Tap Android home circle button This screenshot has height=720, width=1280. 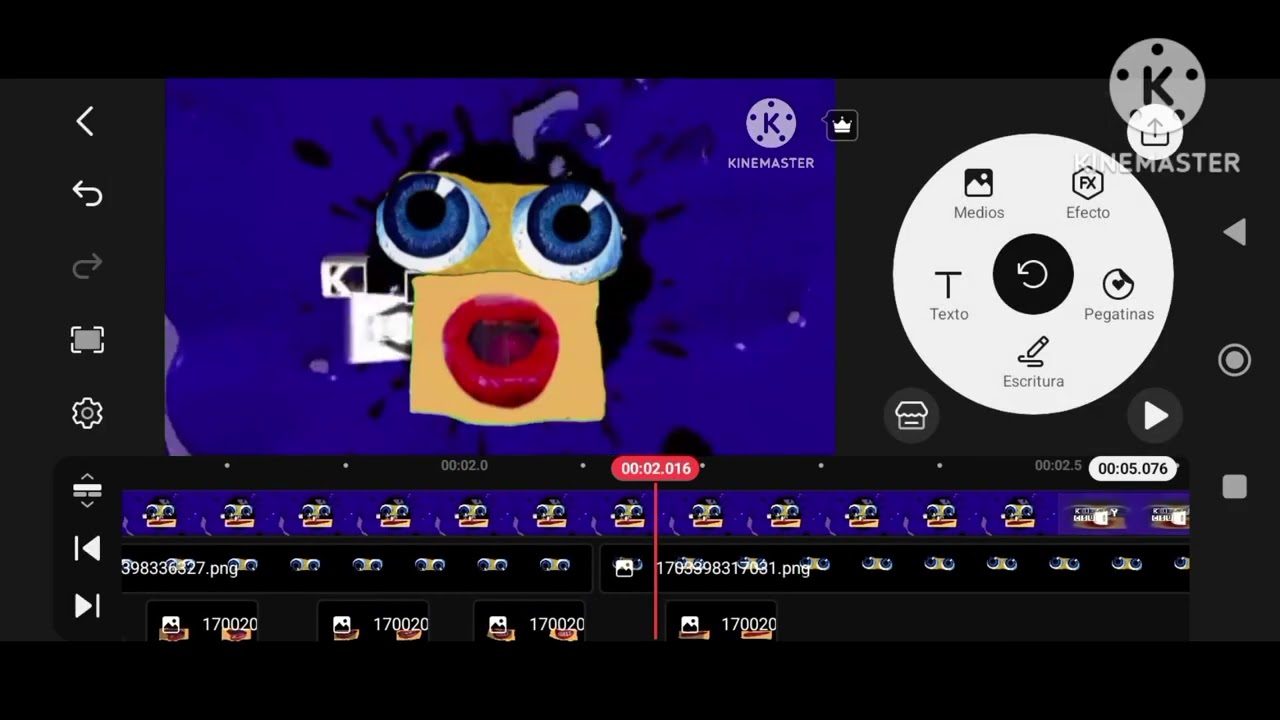point(1234,360)
